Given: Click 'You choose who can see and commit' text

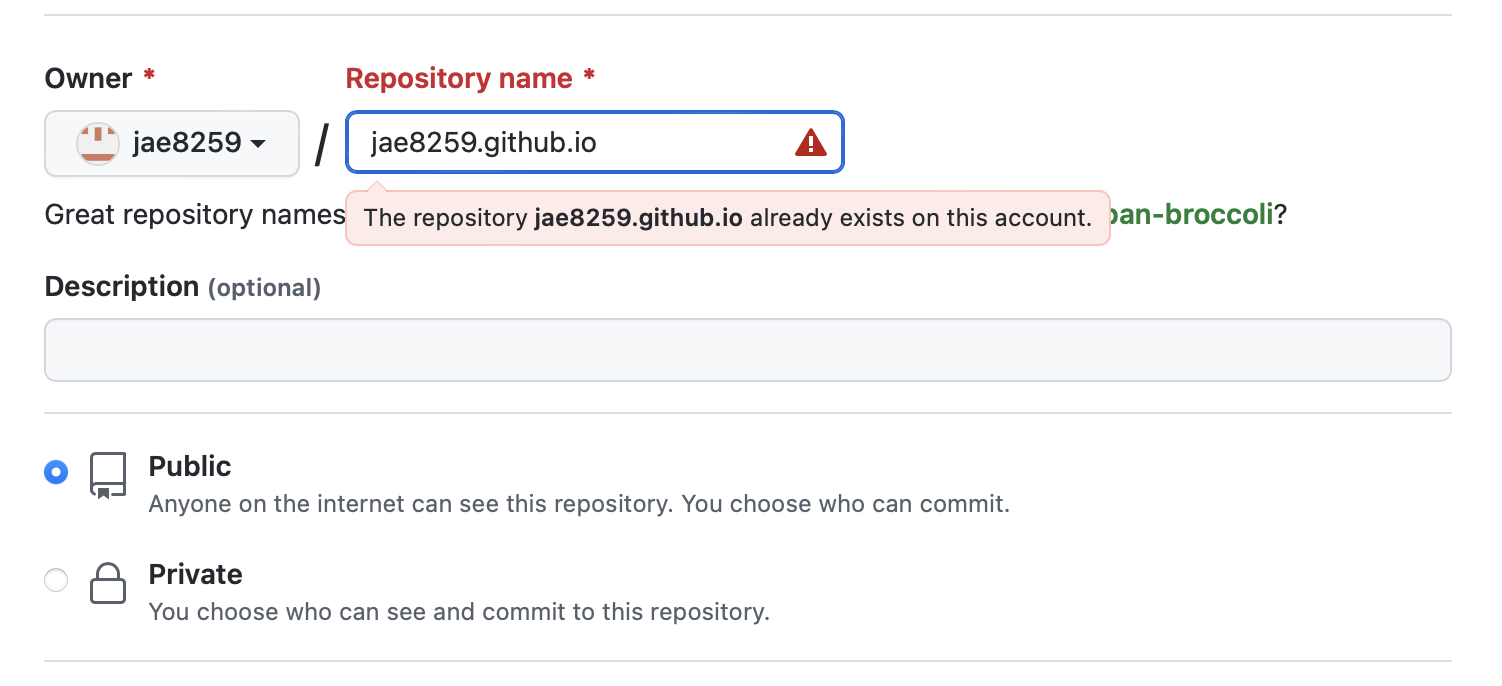Looking at the screenshot, I should [x=459, y=611].
